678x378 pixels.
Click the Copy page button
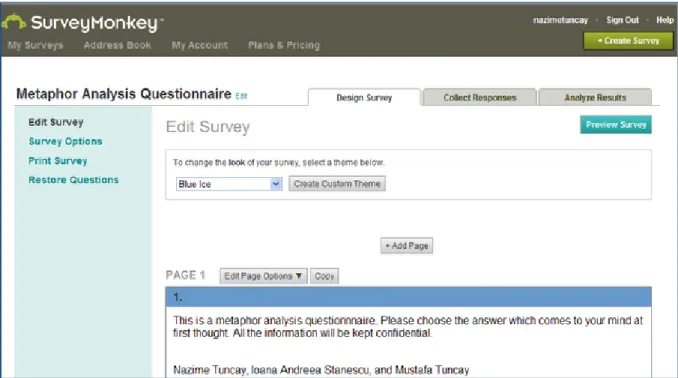[x=324, y=276]
